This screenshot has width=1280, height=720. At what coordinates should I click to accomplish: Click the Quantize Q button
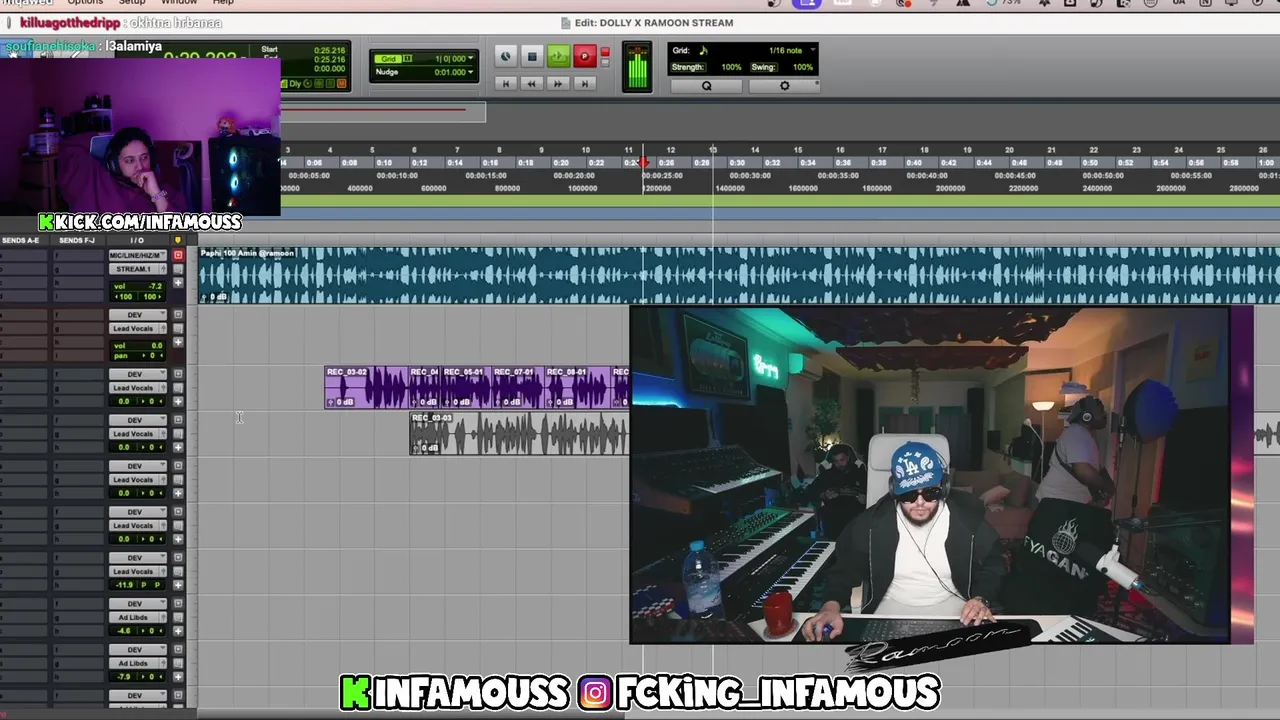pyautogui.click(x=706, y=86)
